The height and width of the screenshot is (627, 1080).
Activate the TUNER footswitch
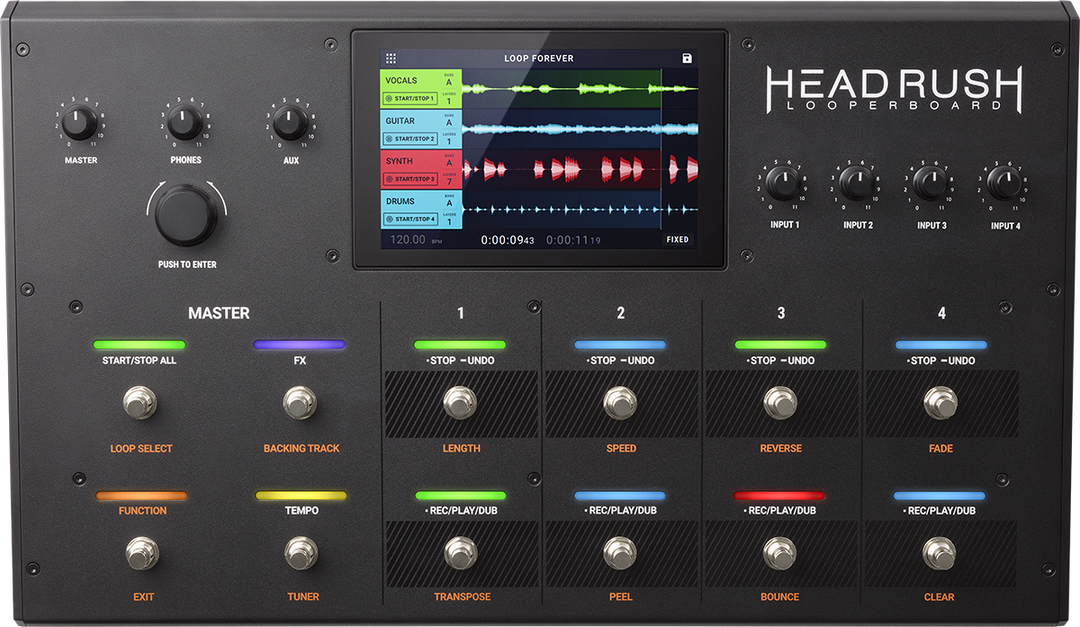303,552
